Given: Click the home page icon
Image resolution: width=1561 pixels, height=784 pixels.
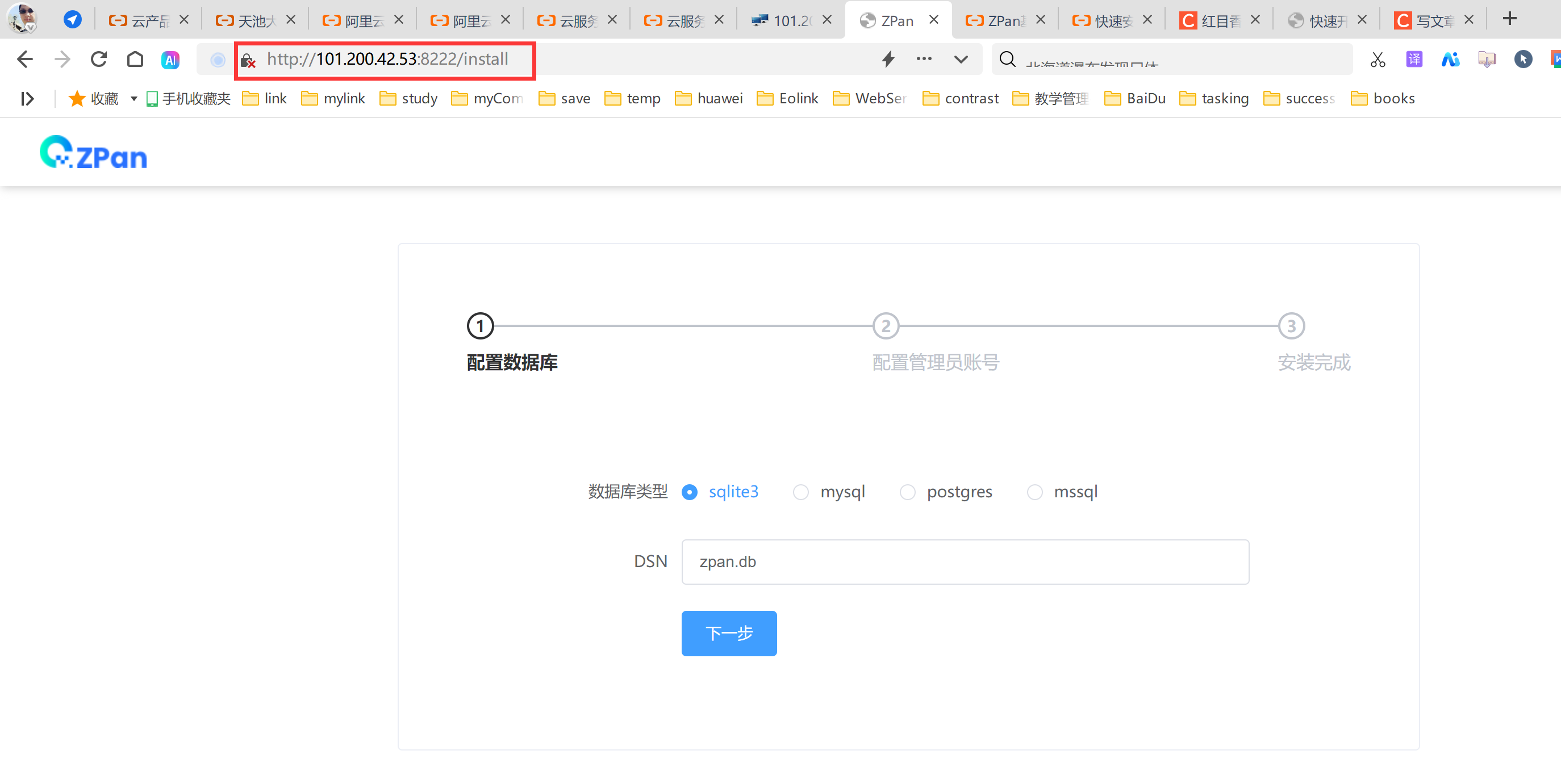Looking at the screenshot, I should [135, 60].
